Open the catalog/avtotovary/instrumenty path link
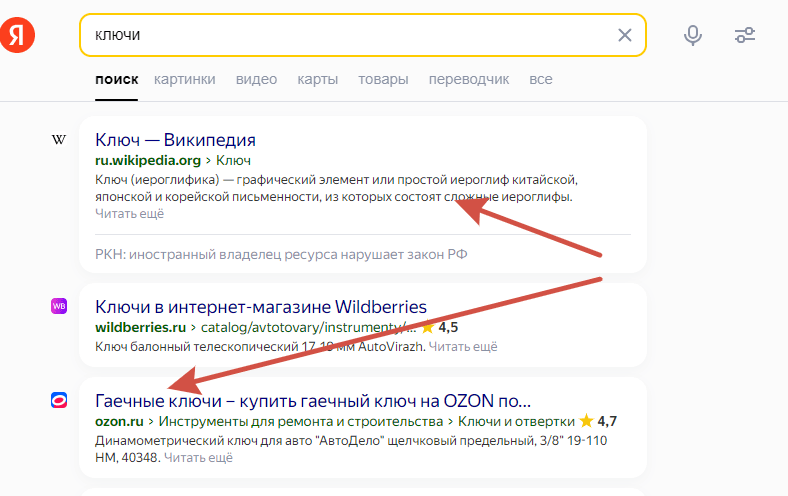This screenshot has height=496, width=788. [x=308, y=327]
